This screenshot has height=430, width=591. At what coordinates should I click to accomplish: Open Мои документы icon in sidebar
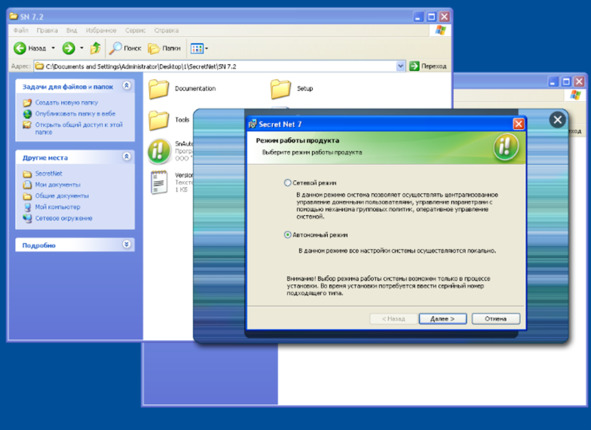27,185
